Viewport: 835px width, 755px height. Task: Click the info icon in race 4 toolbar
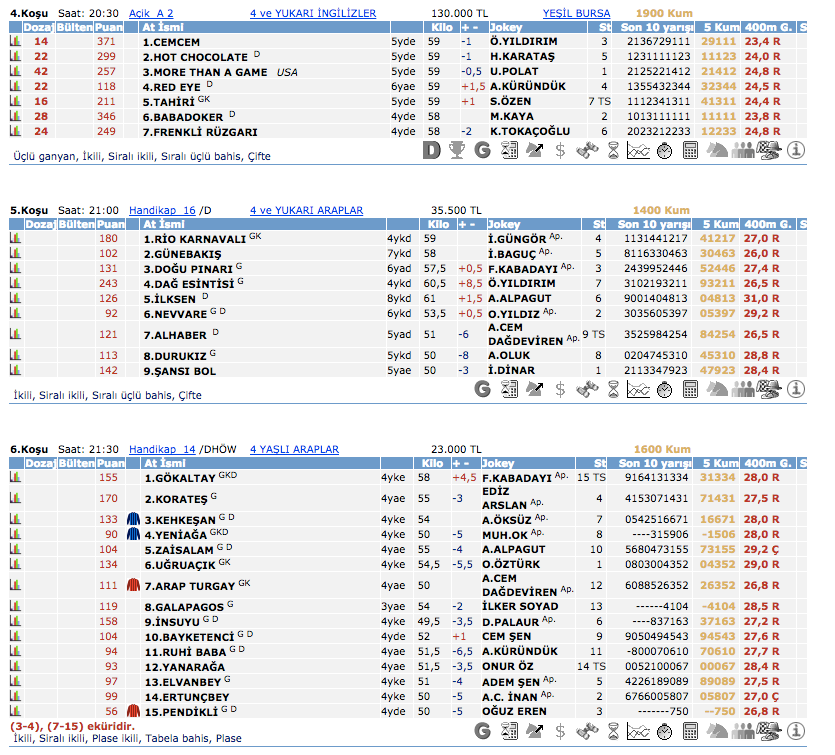(x=796, y=151)
